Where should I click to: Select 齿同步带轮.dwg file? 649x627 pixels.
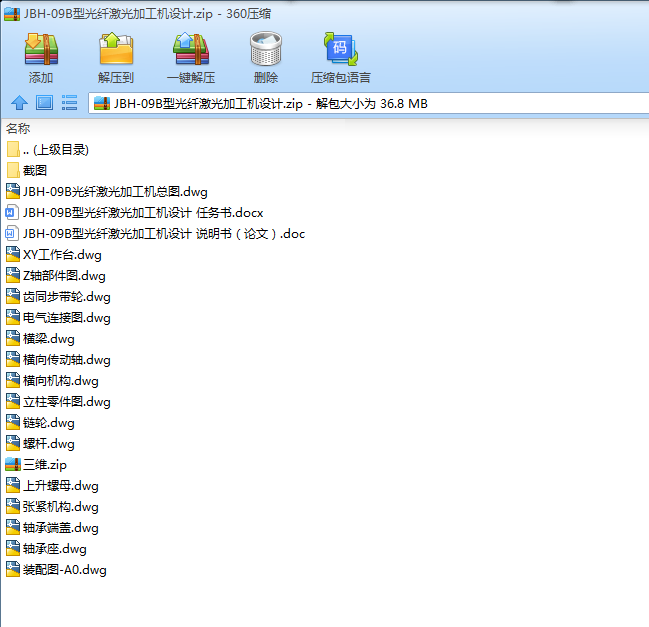[58, 297]
